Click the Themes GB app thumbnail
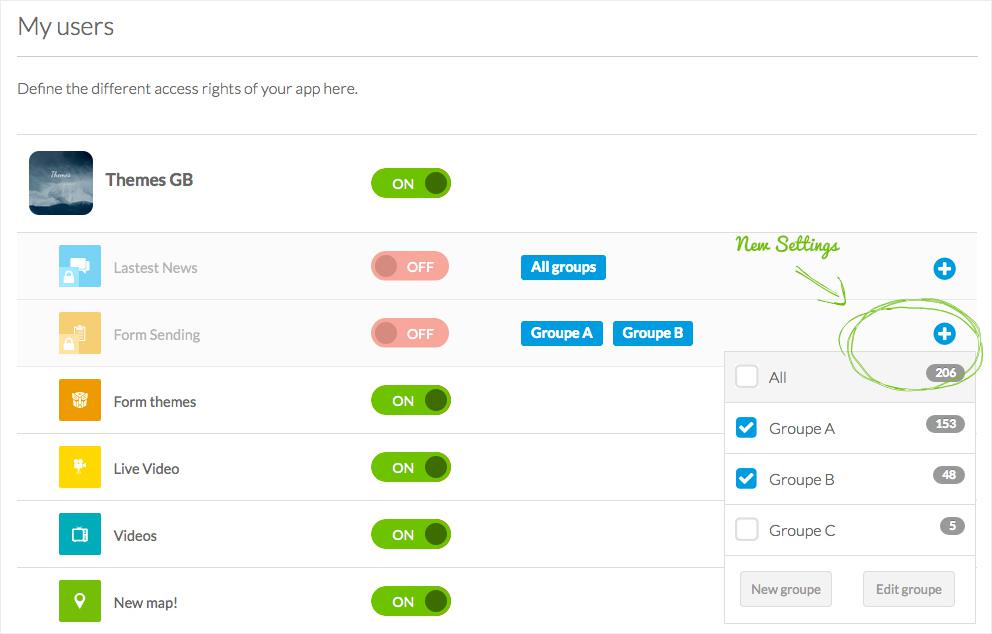 tap(61, 183)
